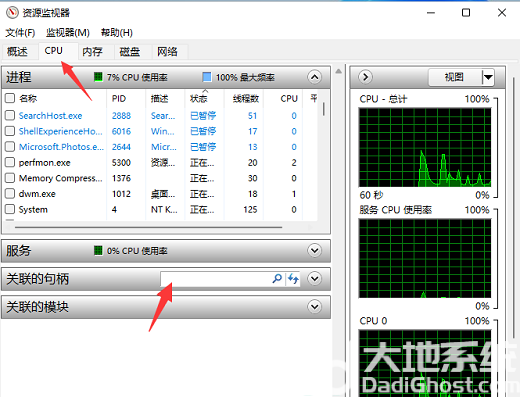Check the System process checkbox

click(x=10, y=209)
